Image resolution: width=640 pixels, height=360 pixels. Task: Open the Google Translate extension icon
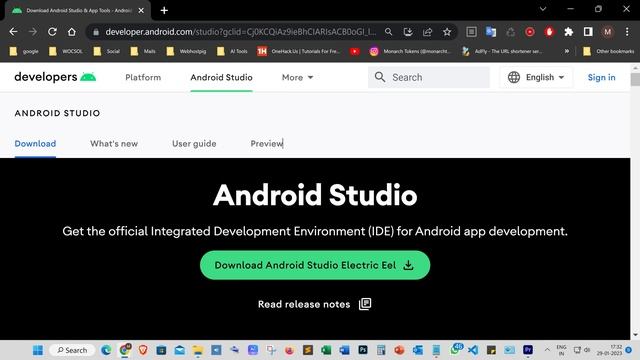coord(491,32)
